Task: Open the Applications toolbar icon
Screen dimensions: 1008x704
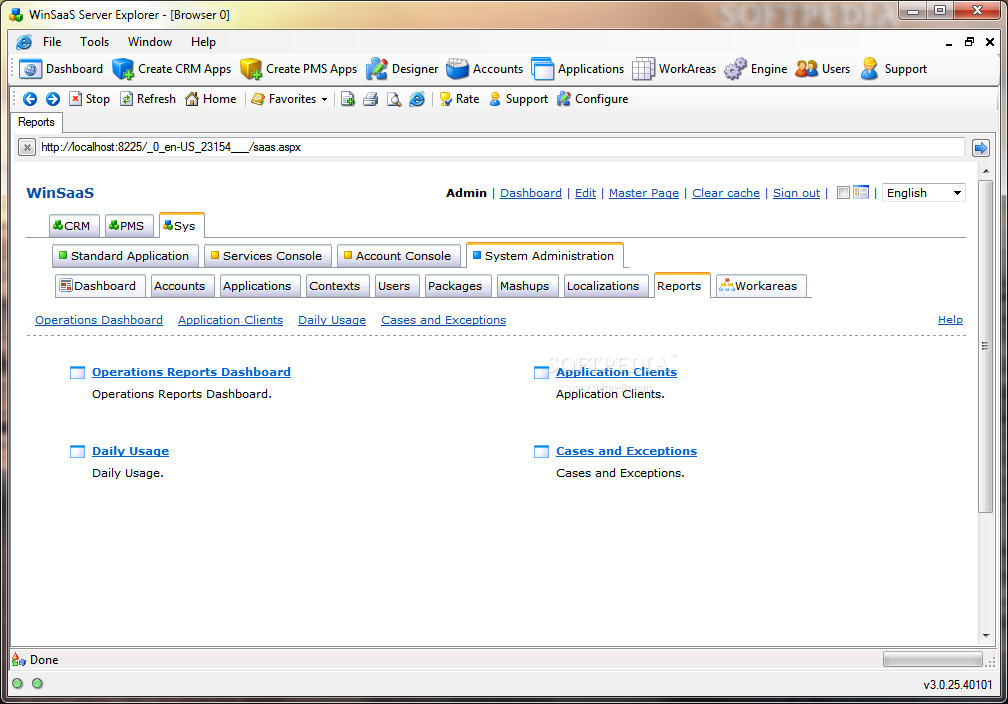Action: (x=543, y=69)
